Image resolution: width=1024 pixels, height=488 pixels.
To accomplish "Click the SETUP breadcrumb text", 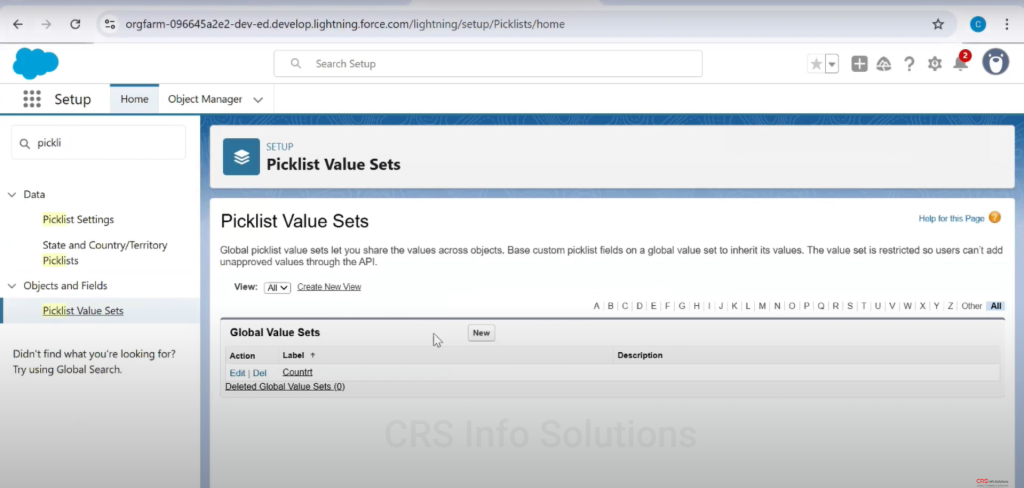I will click(x=280, y=147).
